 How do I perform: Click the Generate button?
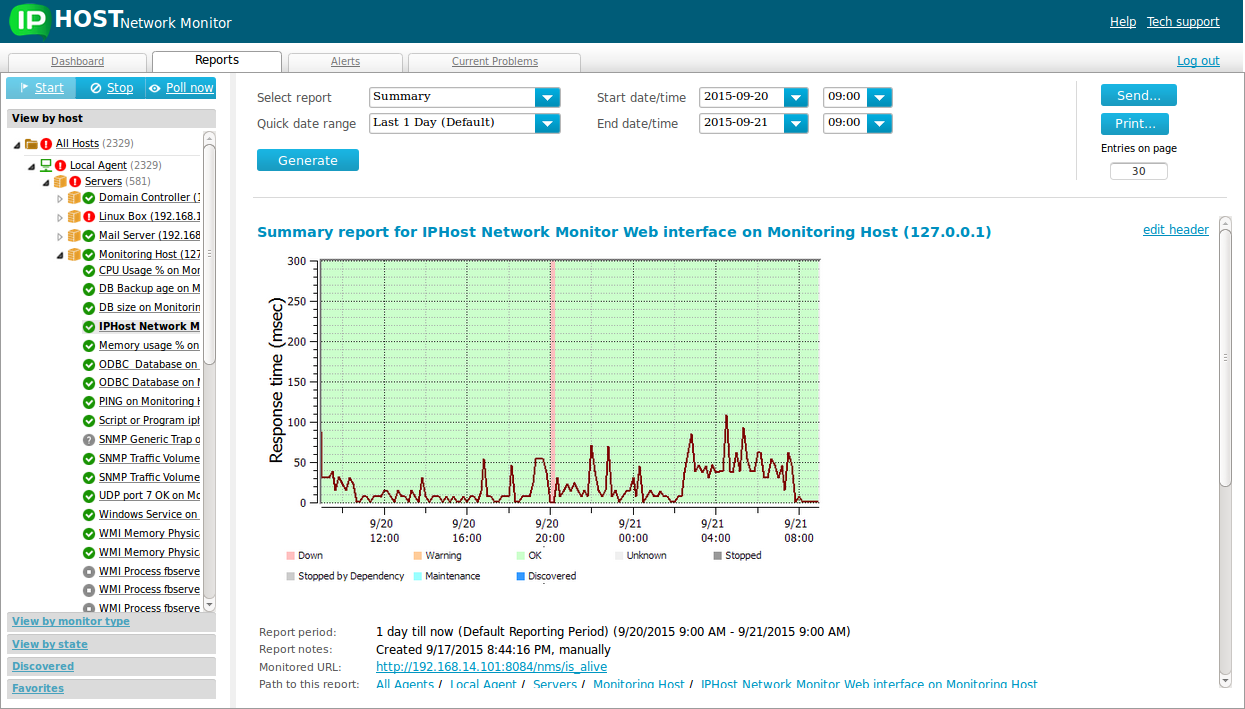[x=308, y=160]
